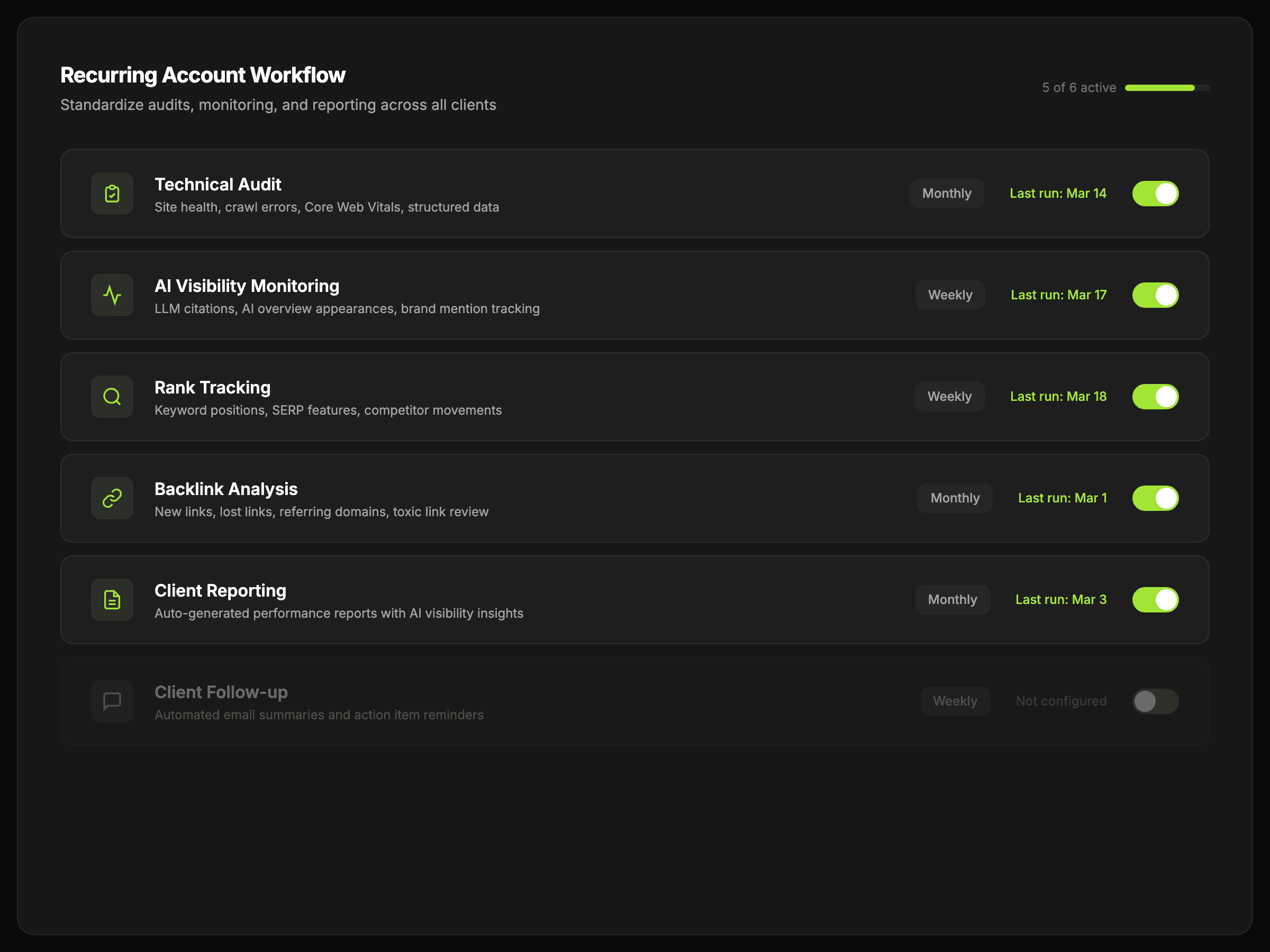
Task: Switch off the Rank Tracking toggle
Action: (1155, 397)
